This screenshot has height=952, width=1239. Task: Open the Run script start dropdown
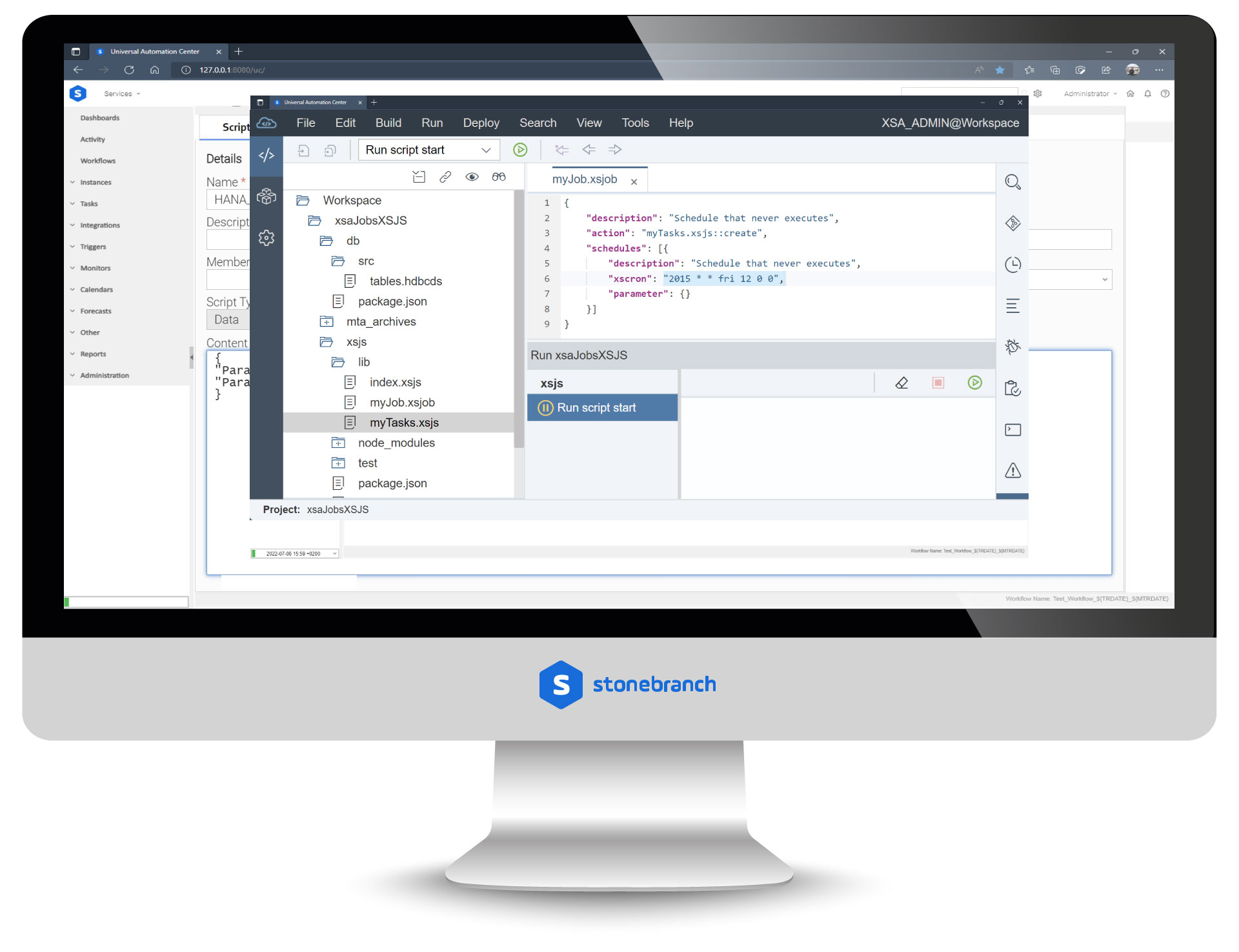(x=429, y=150)
